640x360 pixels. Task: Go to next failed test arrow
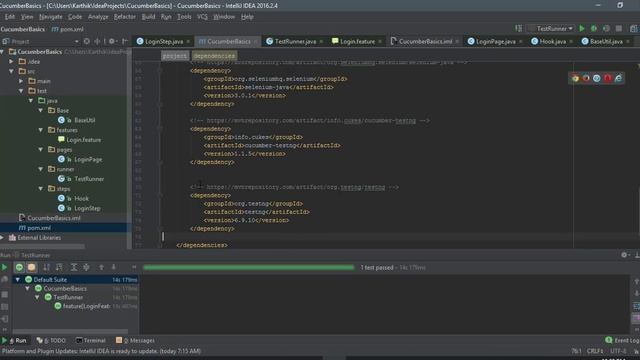click(113, 267)
